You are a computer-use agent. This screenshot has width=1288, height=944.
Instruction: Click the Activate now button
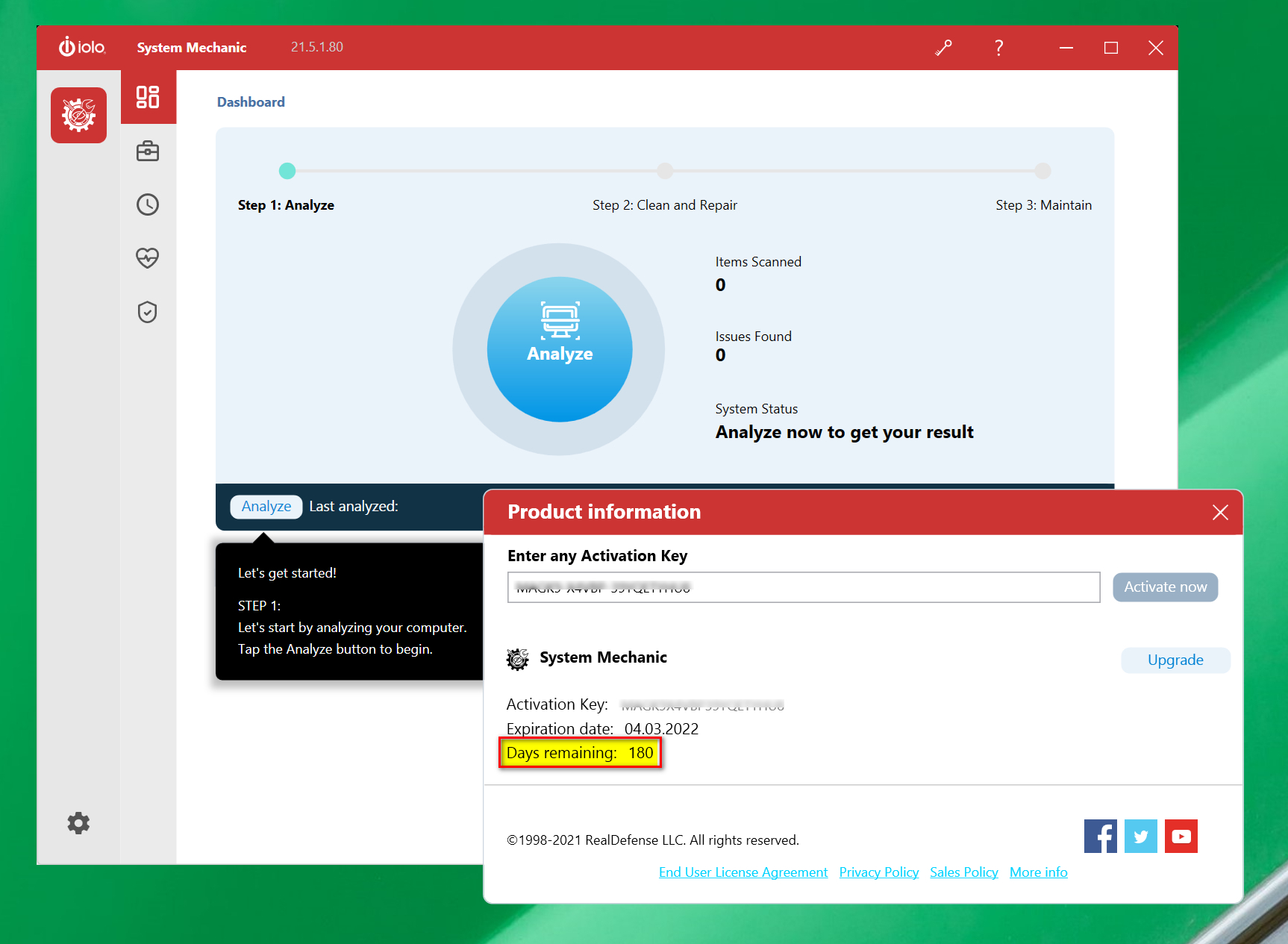coord(1165,587)
